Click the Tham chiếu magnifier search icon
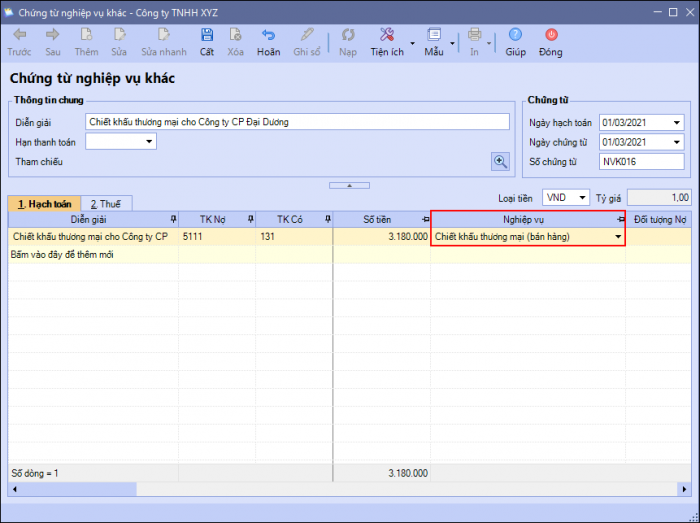The height and width of the screenshot is (523, 700). [x=500, y=161]
